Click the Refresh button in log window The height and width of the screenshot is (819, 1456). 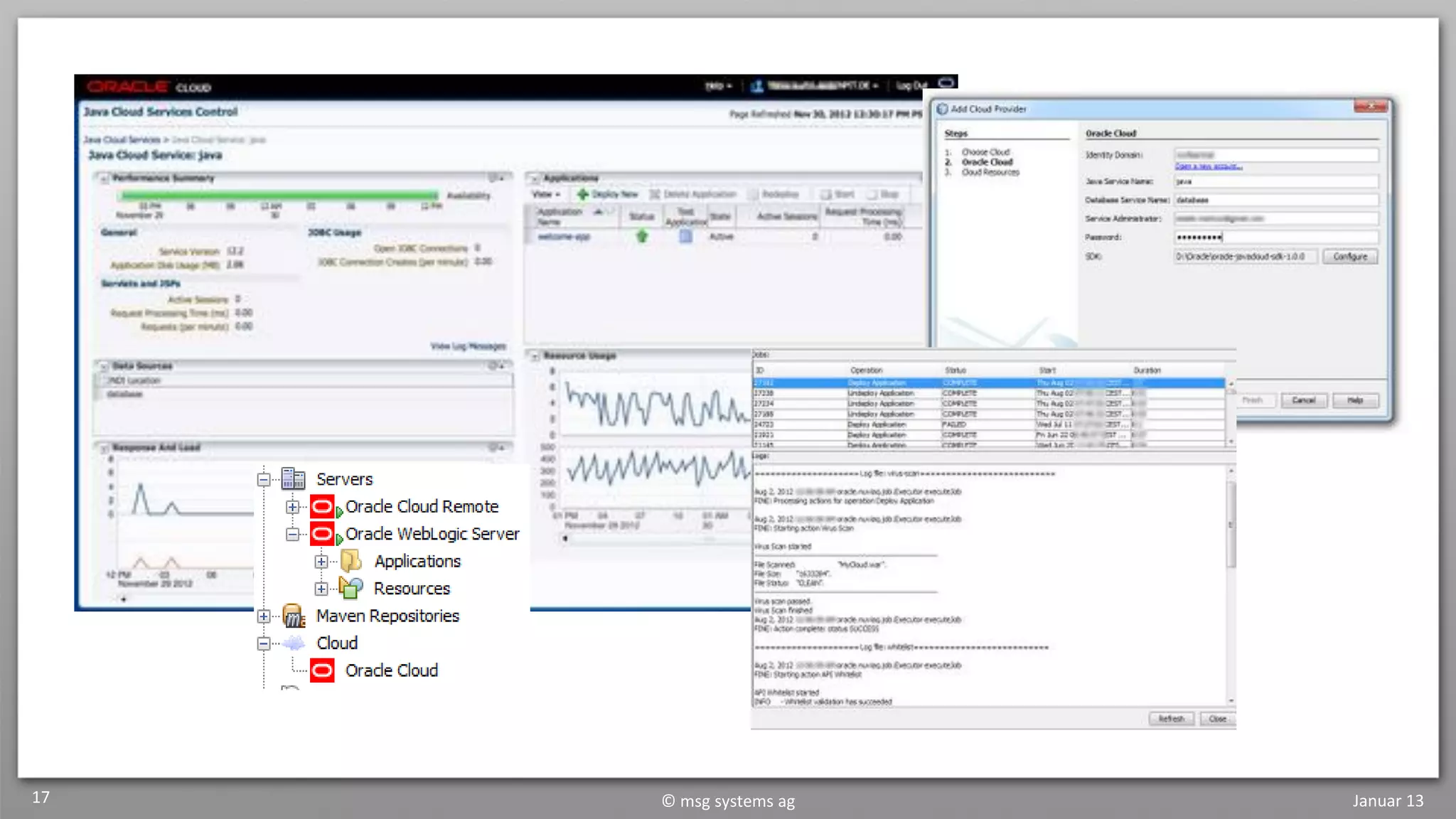(x=1171, y=719)
